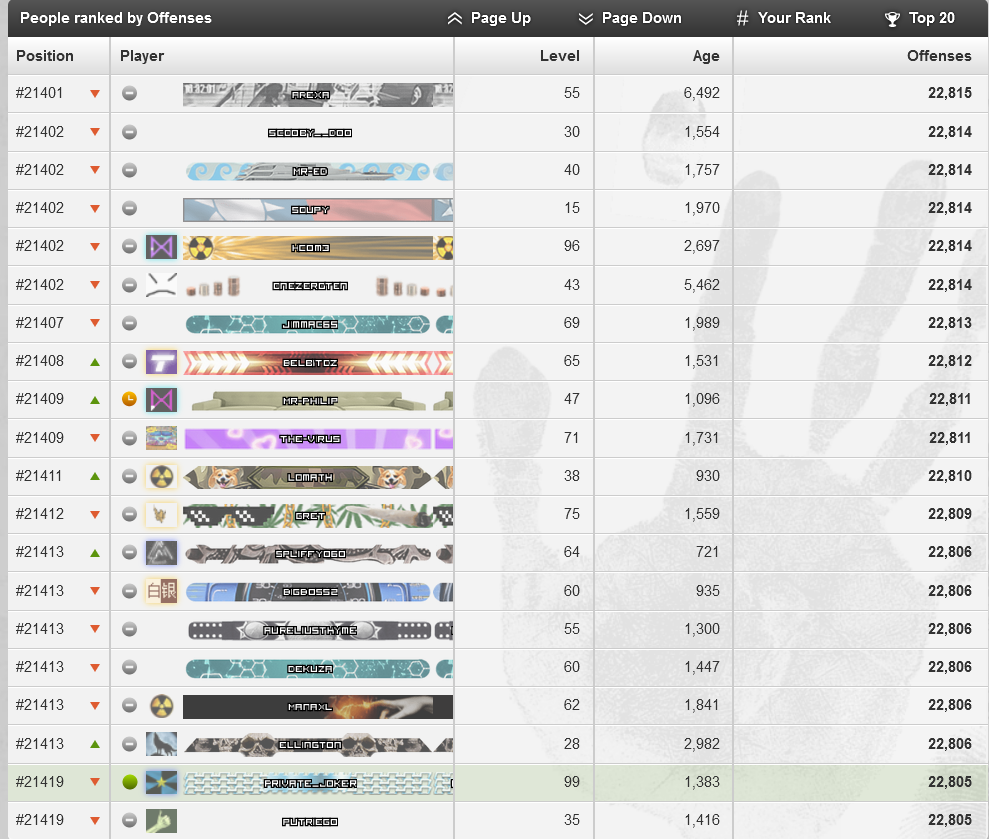The width and height of the screenshot is (989, 839).
Task: Click the radiation faction icon beside LOMATH
Action: (x=161, y=476)
